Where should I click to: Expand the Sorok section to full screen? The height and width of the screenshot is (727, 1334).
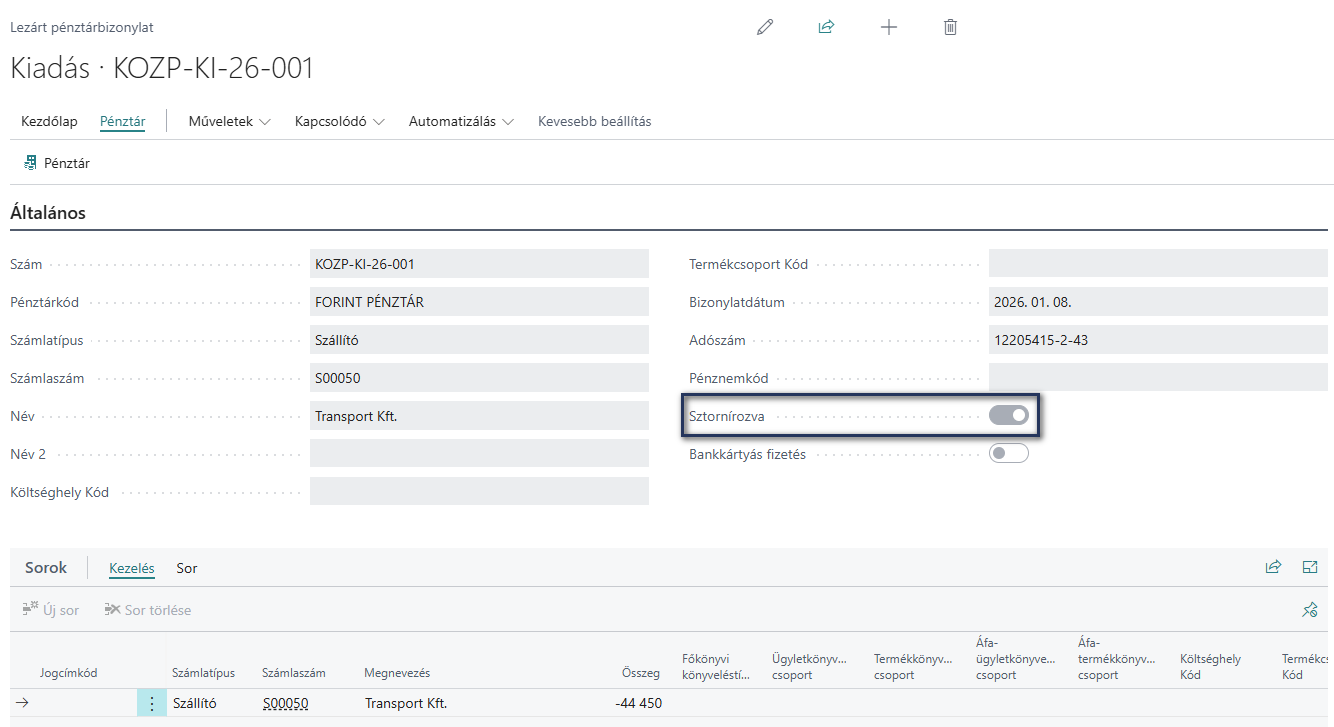pyautogui.click(x=1310, y=567)
